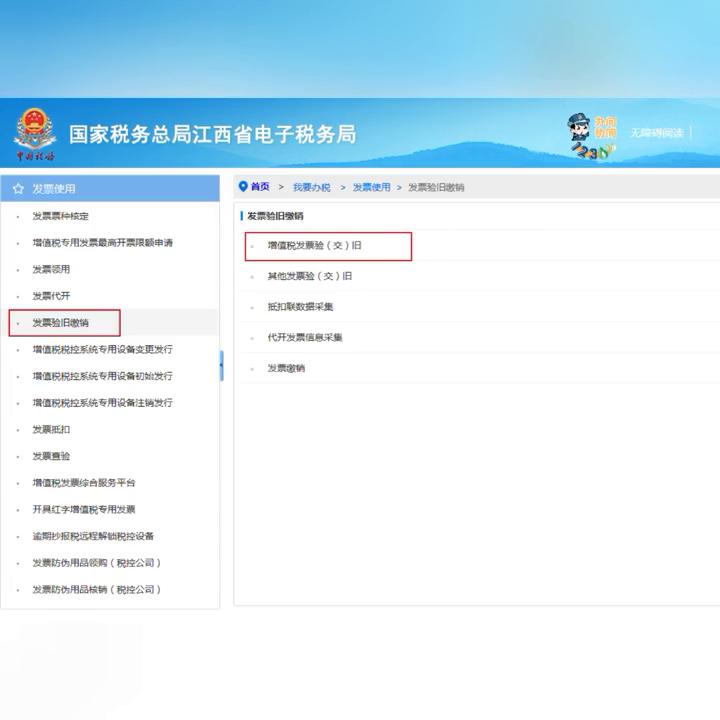Click the police mascot 12366 help icon
The height and width of the screenshot is (720, 720).
[x=592, y=135]
